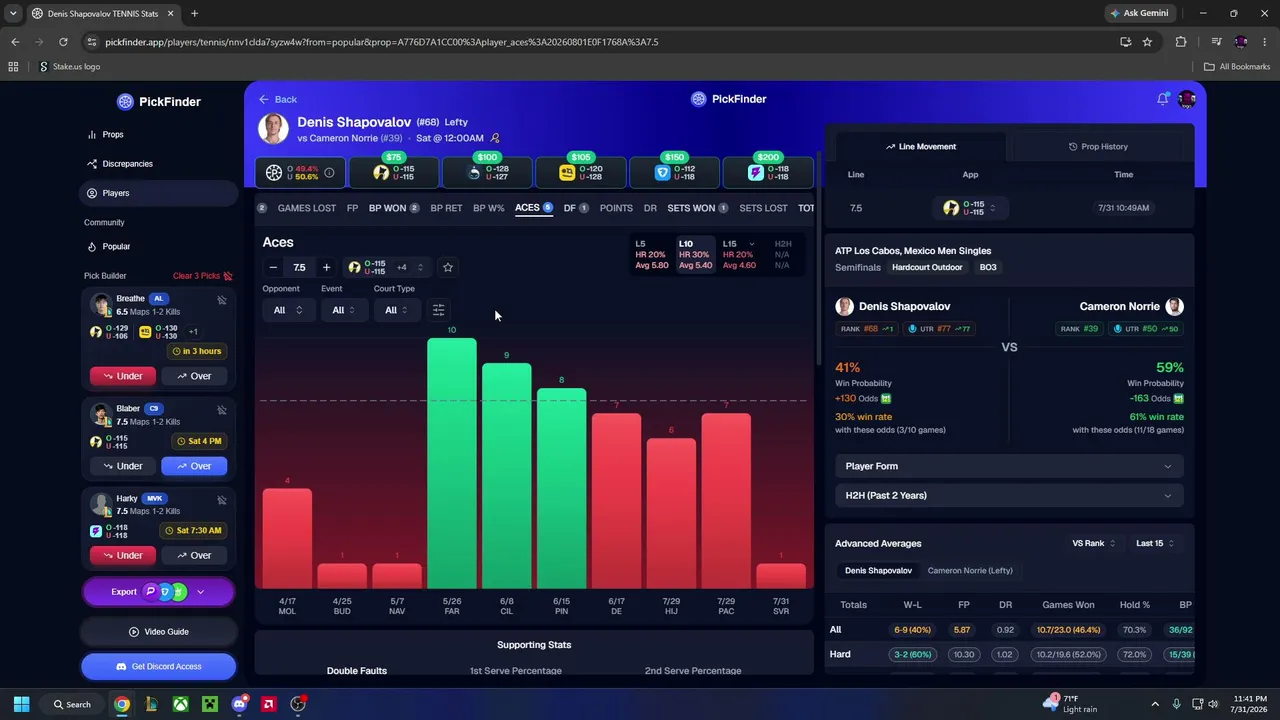This screenshot has height=720, width=1280.
Task: Open Popular under Community
Action: [x=160, y=246]
